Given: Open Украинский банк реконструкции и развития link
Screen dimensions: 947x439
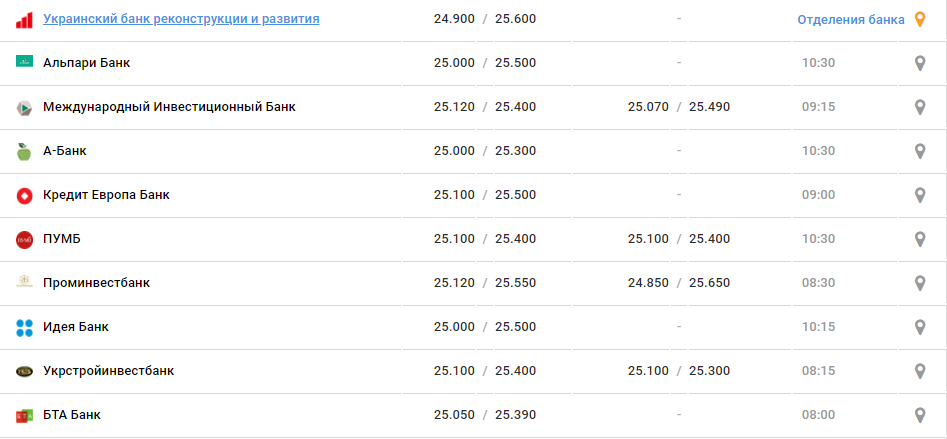Looking at the screenshot, I should coord(181,19).
